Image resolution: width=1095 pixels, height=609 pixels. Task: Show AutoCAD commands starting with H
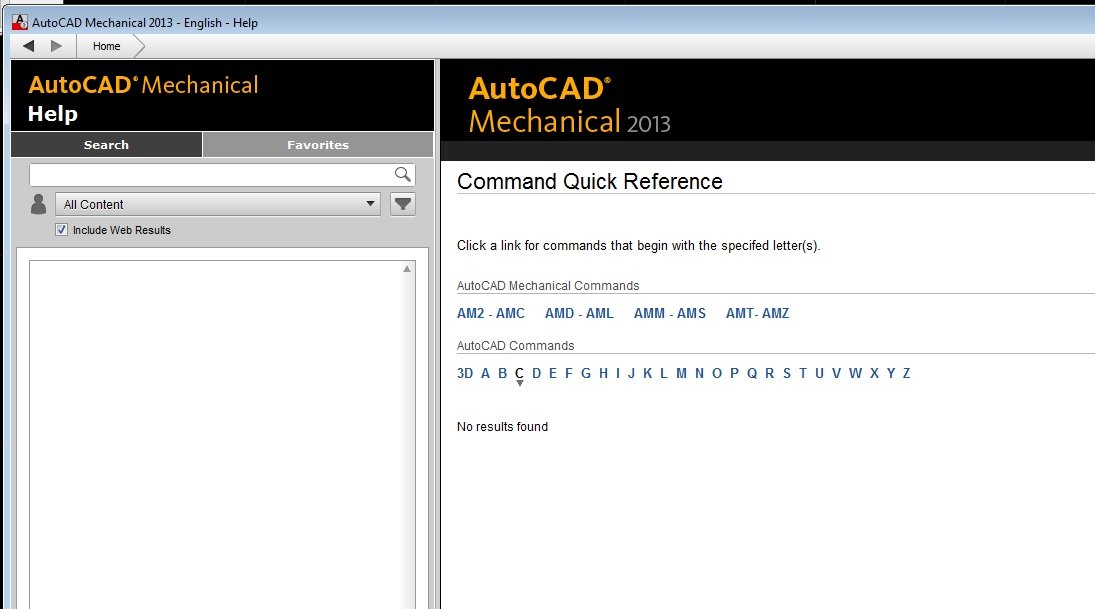[x=603, y=374]
